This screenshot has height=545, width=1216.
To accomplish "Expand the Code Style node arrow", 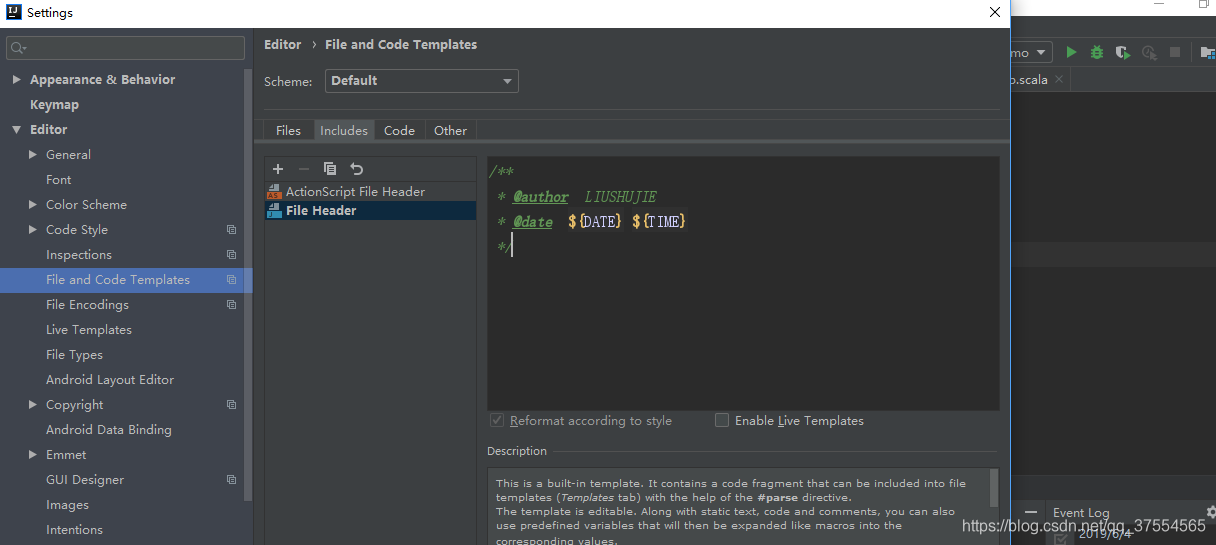I will coord(33,229).
